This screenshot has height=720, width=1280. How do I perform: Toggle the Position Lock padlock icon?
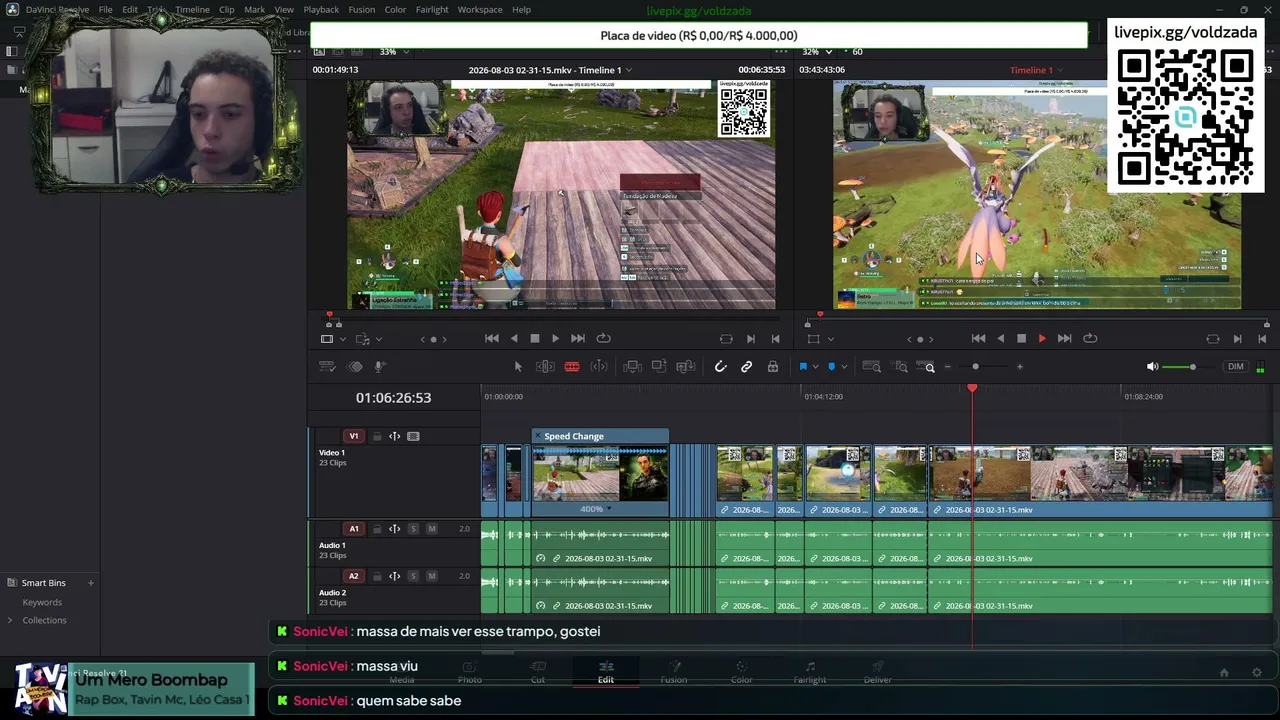pyautogui.click(x=773, y=367)
